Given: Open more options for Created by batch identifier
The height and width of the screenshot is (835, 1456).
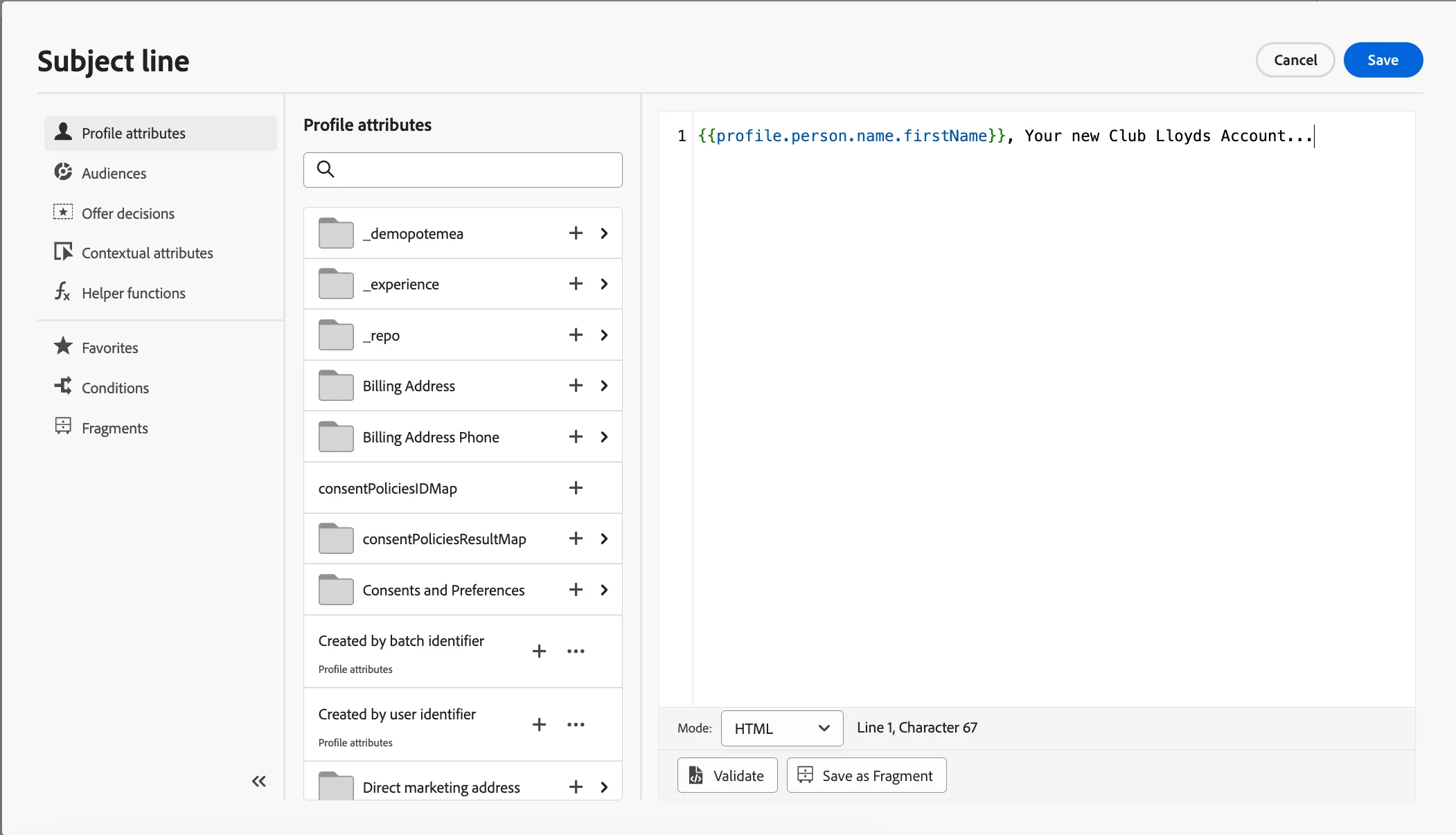Looking at the screenshot, I should (x=576, y=652).
